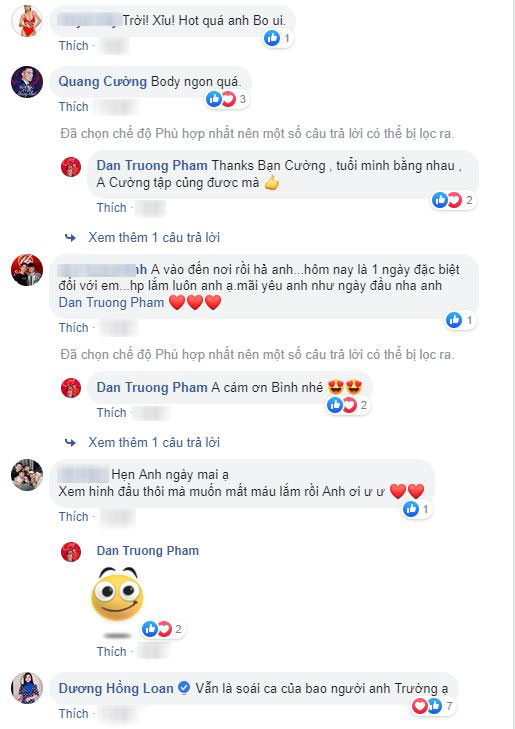
Task: Click reactions on 'A cám ơn Bình nhé' reply
Action: [347, 405]
